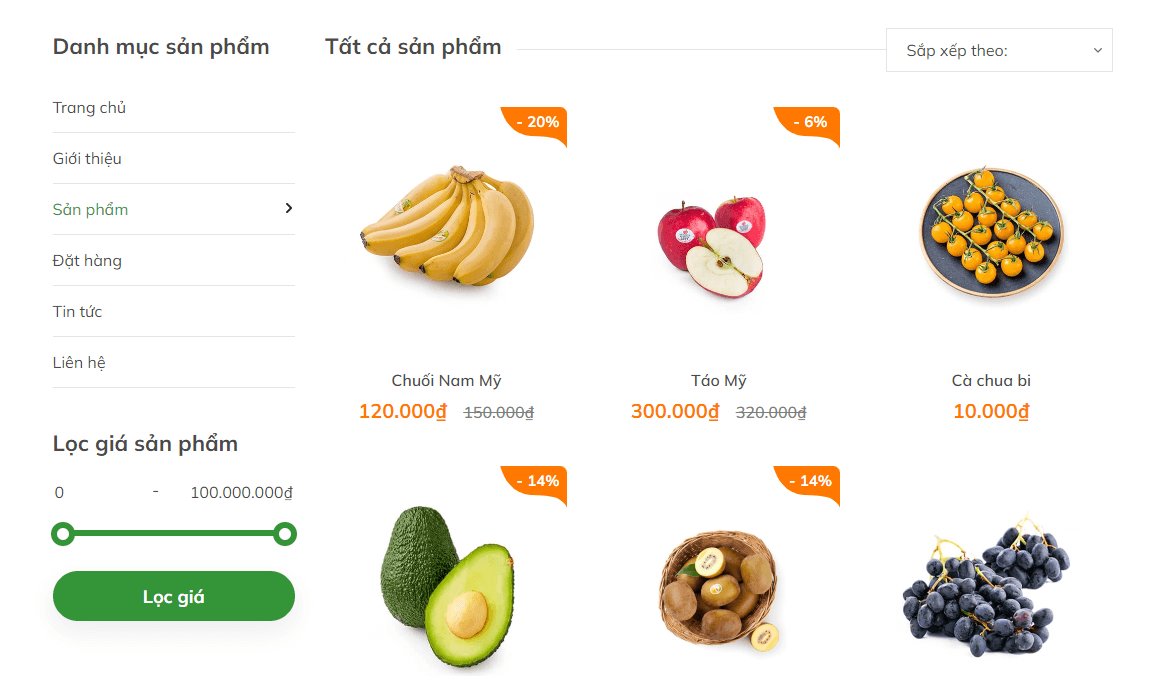The height and width of the screenshot is (676, 1170).
Task: Open the Chuối Nam Mỹ banana image
Action: click(x=446, y=228)
